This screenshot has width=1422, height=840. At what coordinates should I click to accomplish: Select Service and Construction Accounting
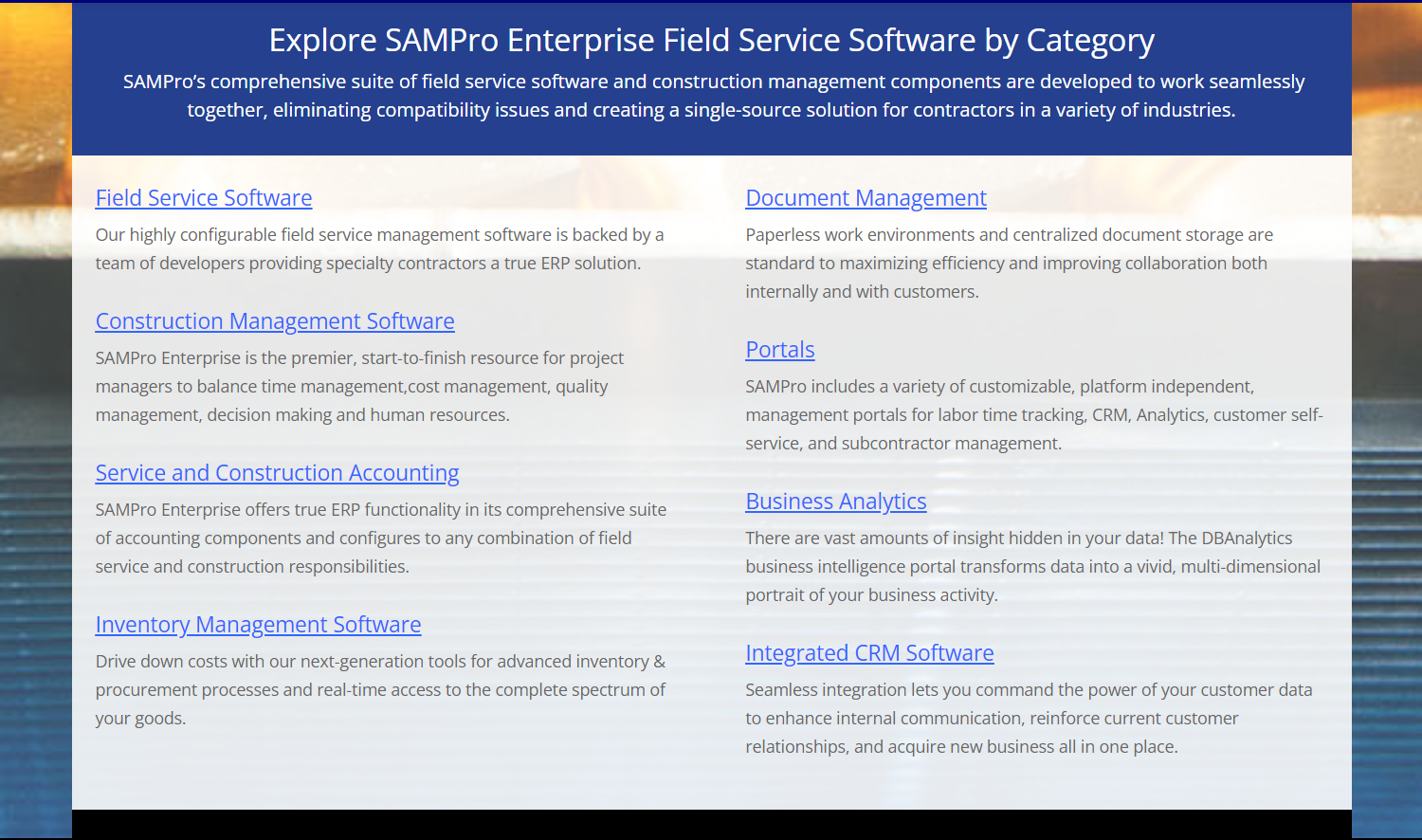click(x=277, y=473)
